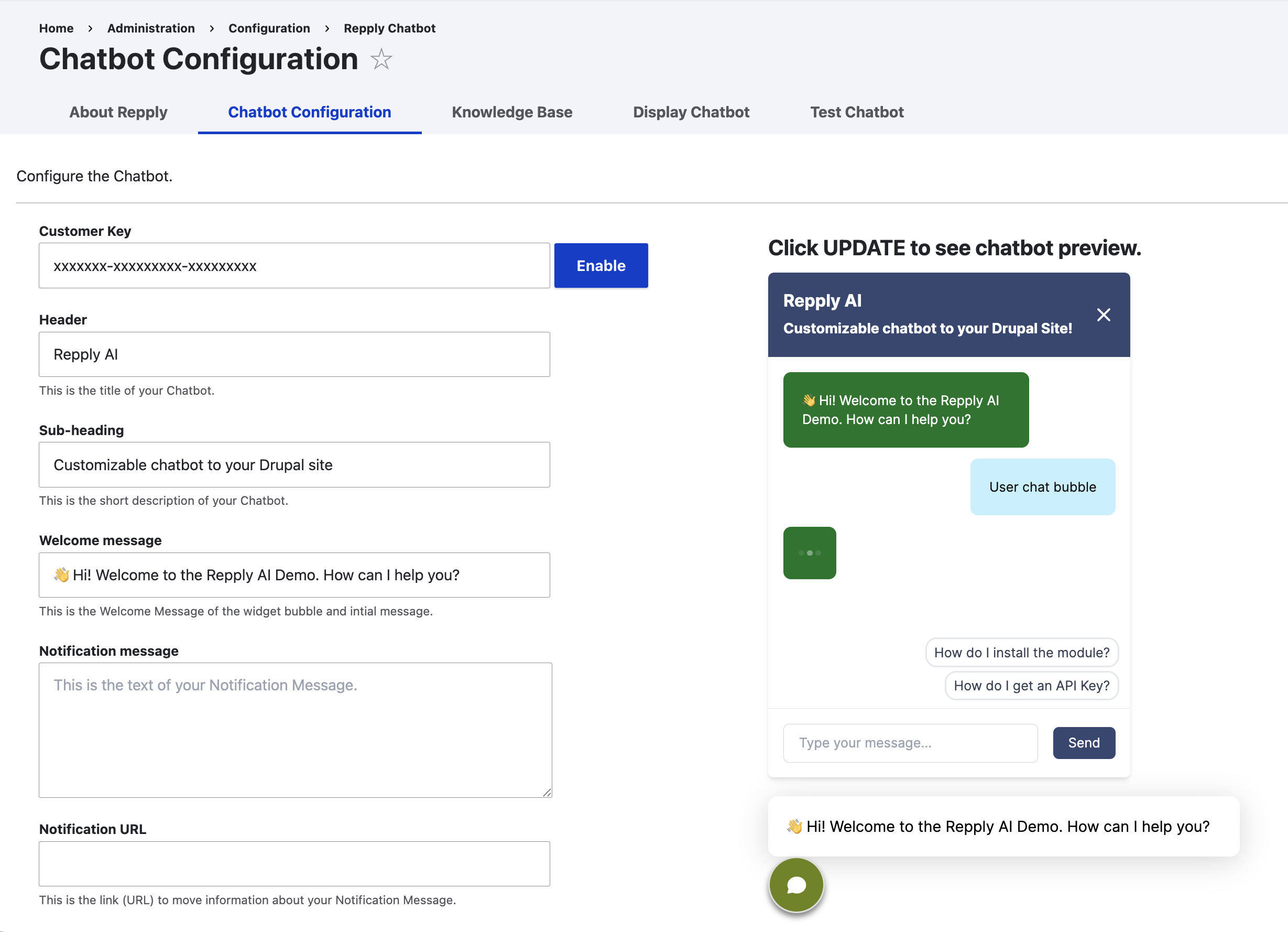Bookmark the page via the star icon
Image resolution: width=1288 pixels, height=932 pixels.
[380, 59]
